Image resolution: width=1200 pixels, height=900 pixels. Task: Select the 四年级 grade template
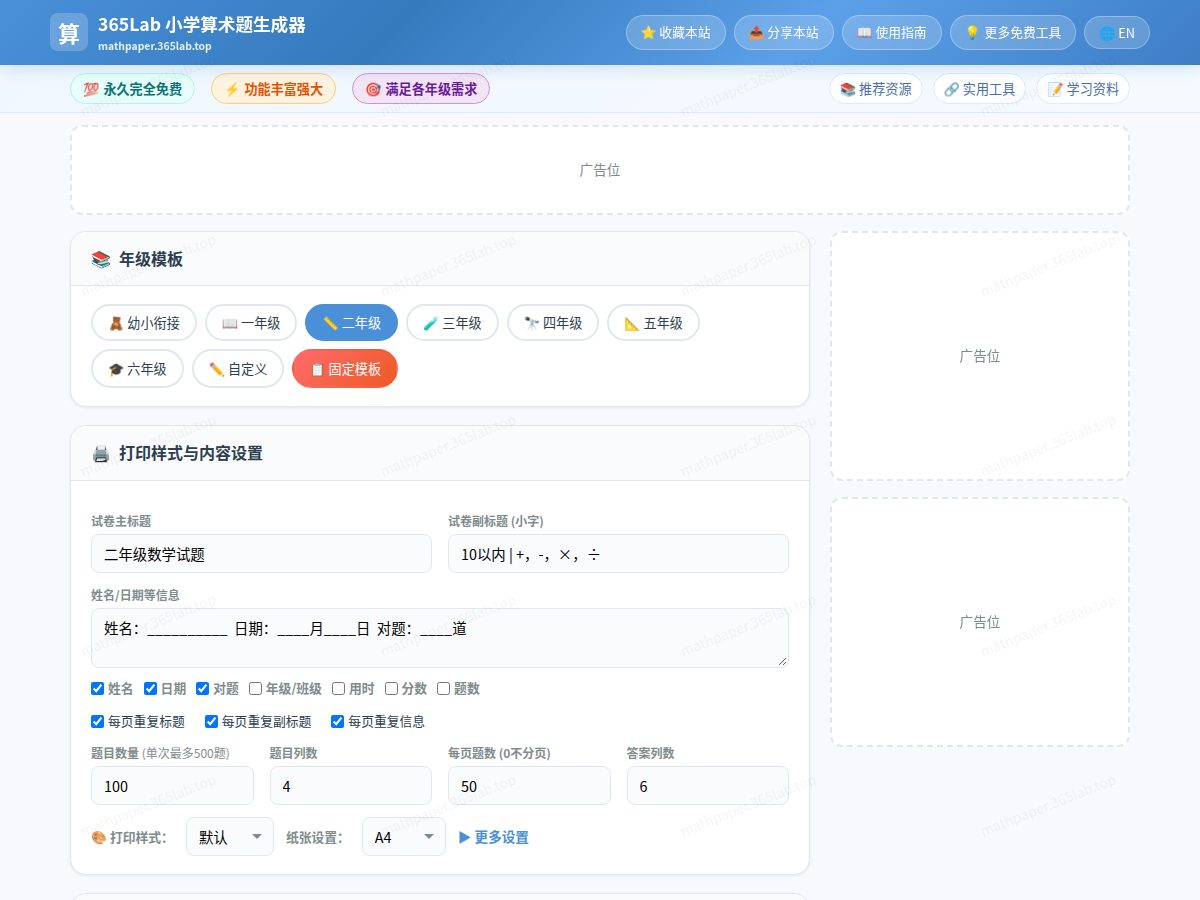(553, 323)
